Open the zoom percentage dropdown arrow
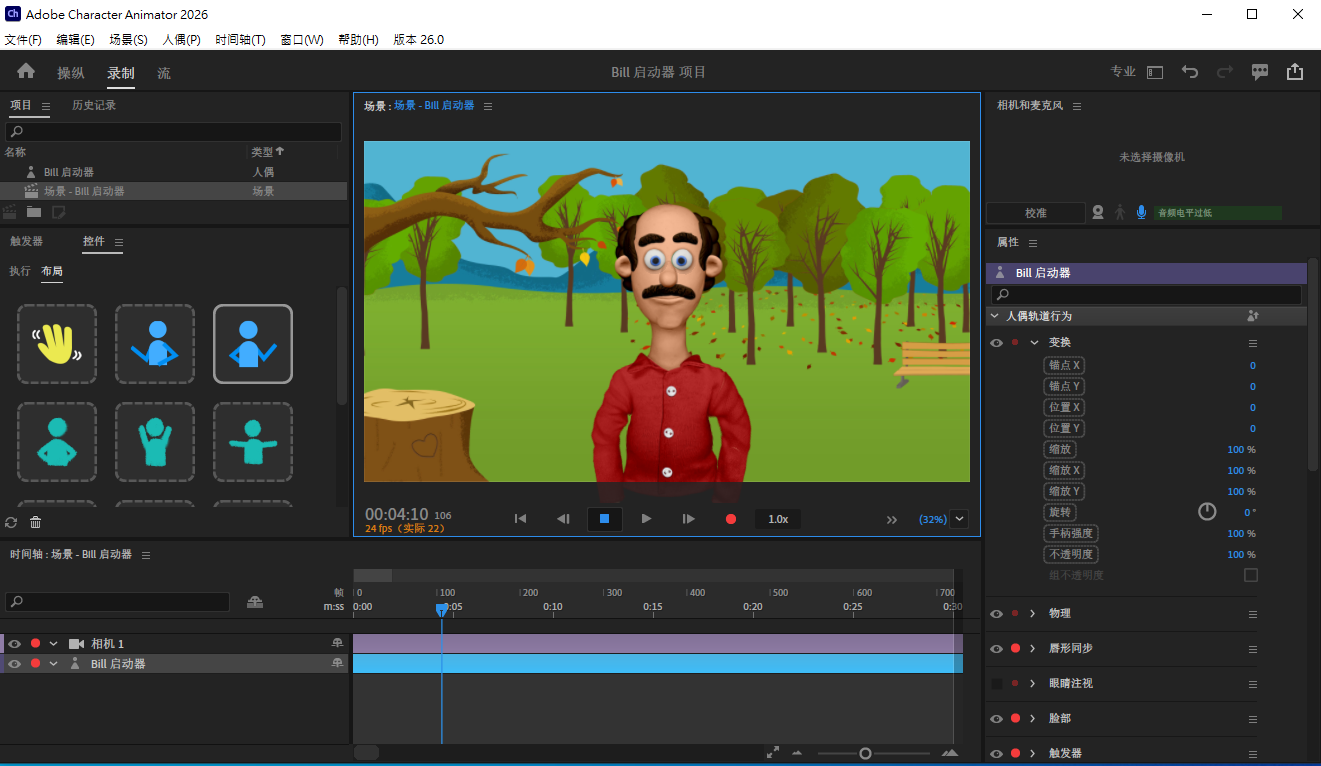 [960, 519]
